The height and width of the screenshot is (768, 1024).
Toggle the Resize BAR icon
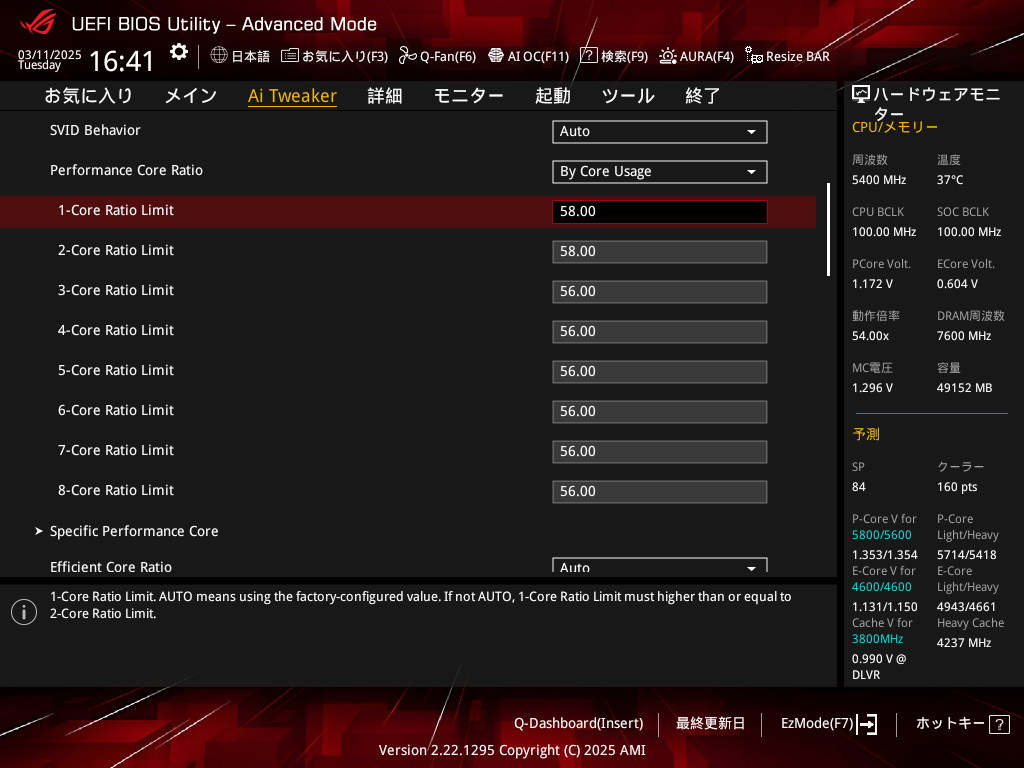[754, 56]
